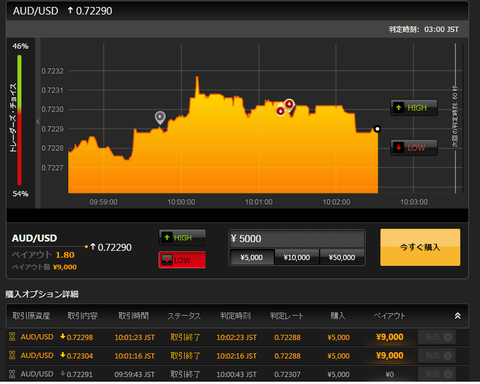Click the 取引時間 column header
Viewport: 480px width, 384px height.
[x=134, y=316]
